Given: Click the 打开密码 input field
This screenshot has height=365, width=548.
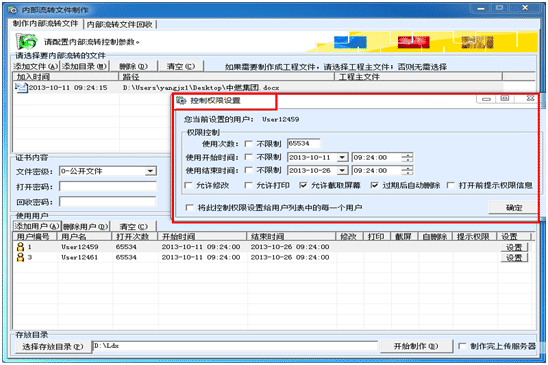Looking at the screenshot, I should 108,186.
